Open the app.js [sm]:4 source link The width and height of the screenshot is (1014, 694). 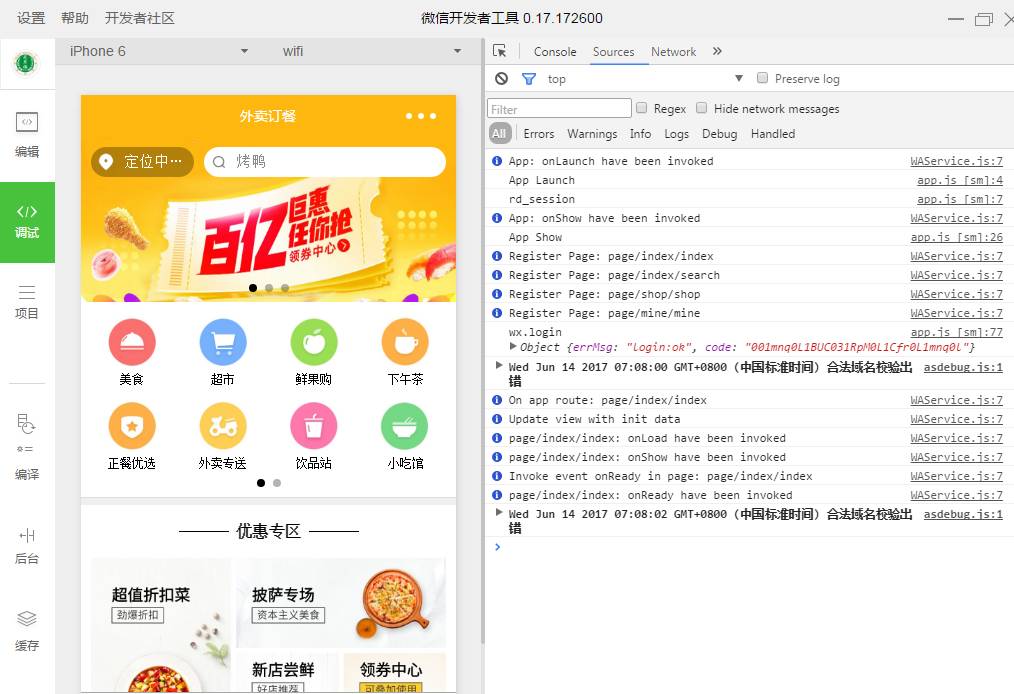(960, 180)
